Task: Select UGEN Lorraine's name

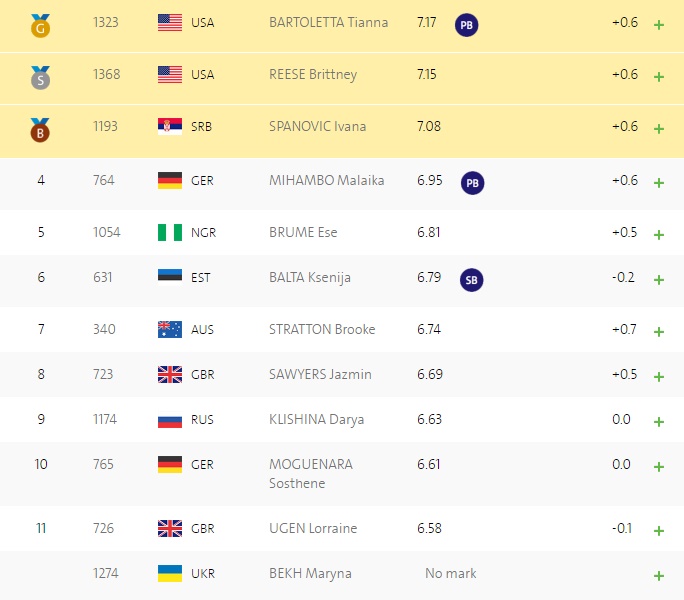Action: pyautogui.click(x=313, y=528)
